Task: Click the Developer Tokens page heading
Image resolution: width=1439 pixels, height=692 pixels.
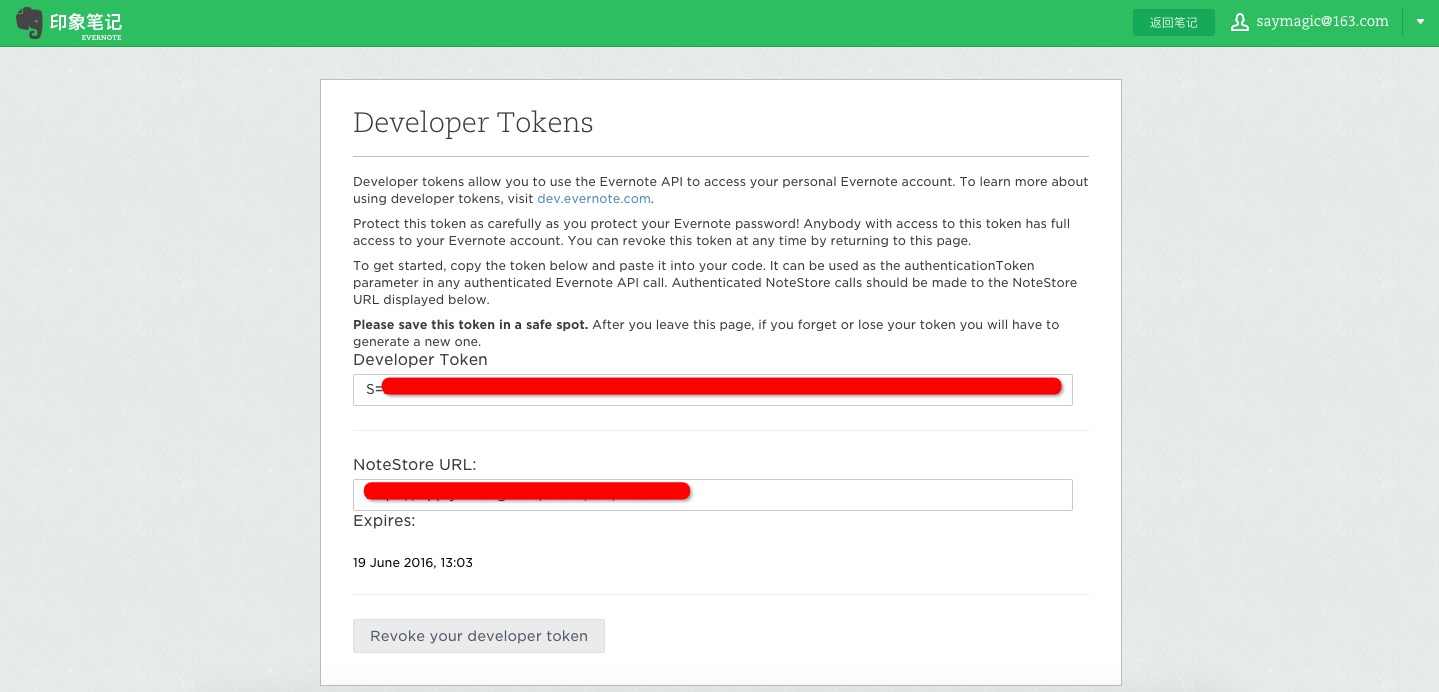Action: click(473, 122)
